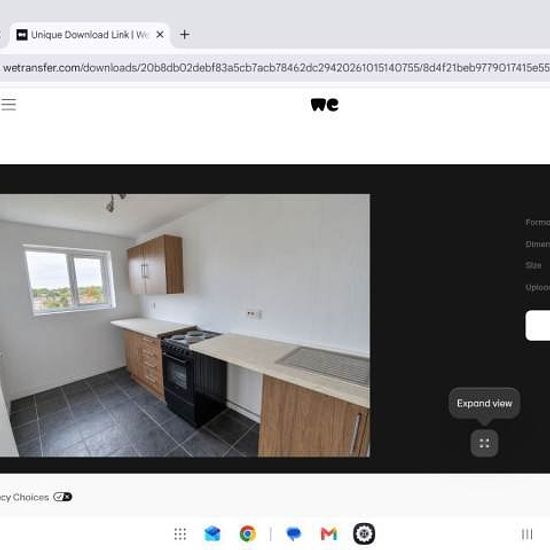Tap the recent apps navigation button
This screenshot has width=550, height=550.
[527, 534]
